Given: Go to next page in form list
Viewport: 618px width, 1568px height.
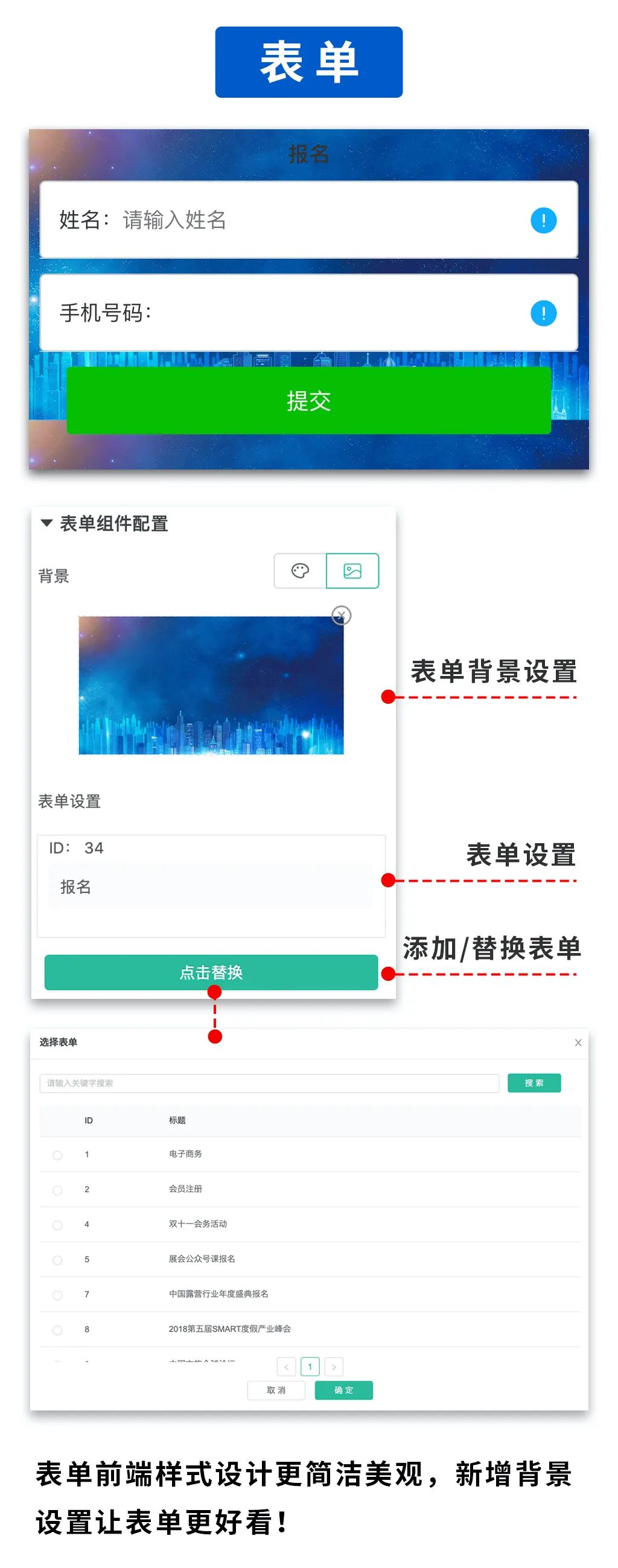Looking at the screenshot, I should 334,1366.
